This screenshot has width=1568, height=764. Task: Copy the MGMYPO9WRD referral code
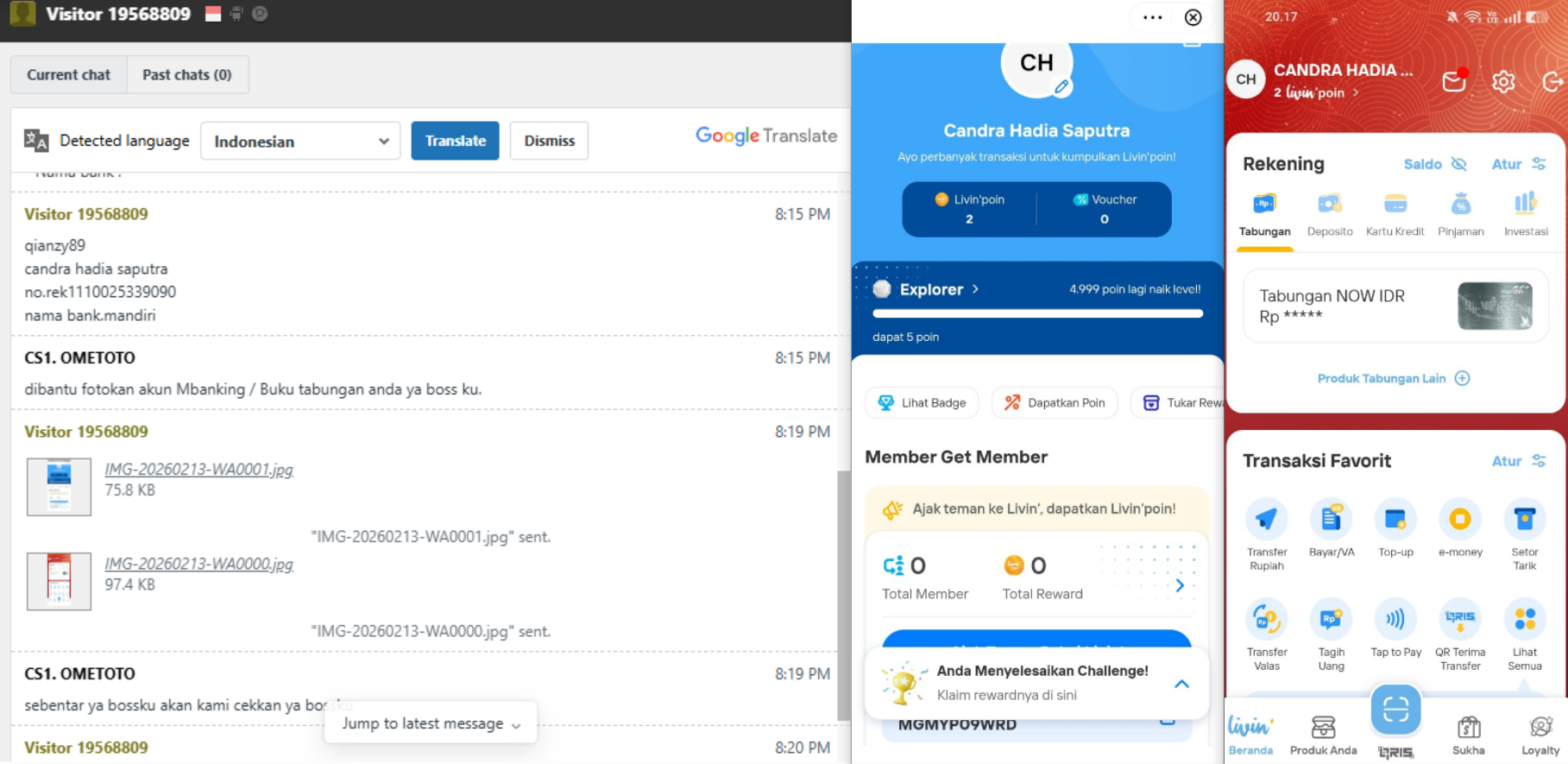pyautogui.click(x=1167, y=722)
